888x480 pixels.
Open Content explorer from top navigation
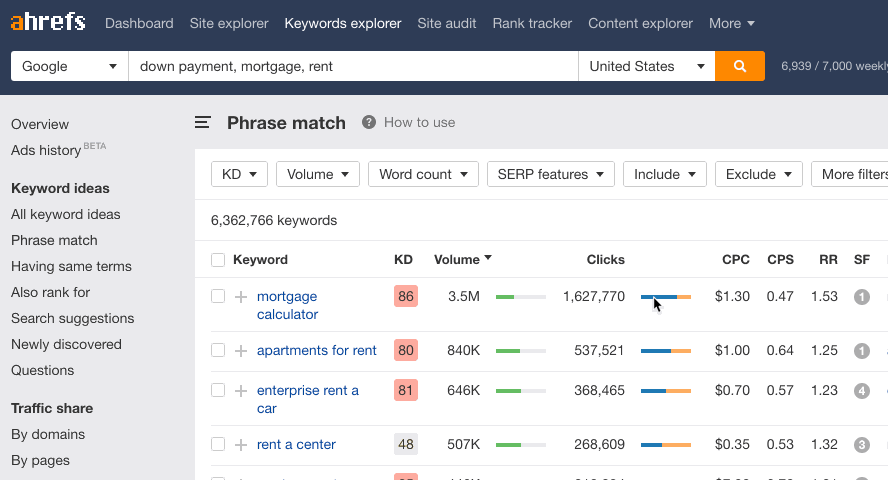click(x=641, y=23)
